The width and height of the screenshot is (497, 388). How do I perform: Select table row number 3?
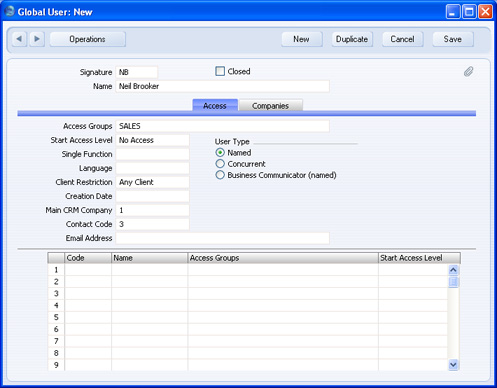(56, 294)
